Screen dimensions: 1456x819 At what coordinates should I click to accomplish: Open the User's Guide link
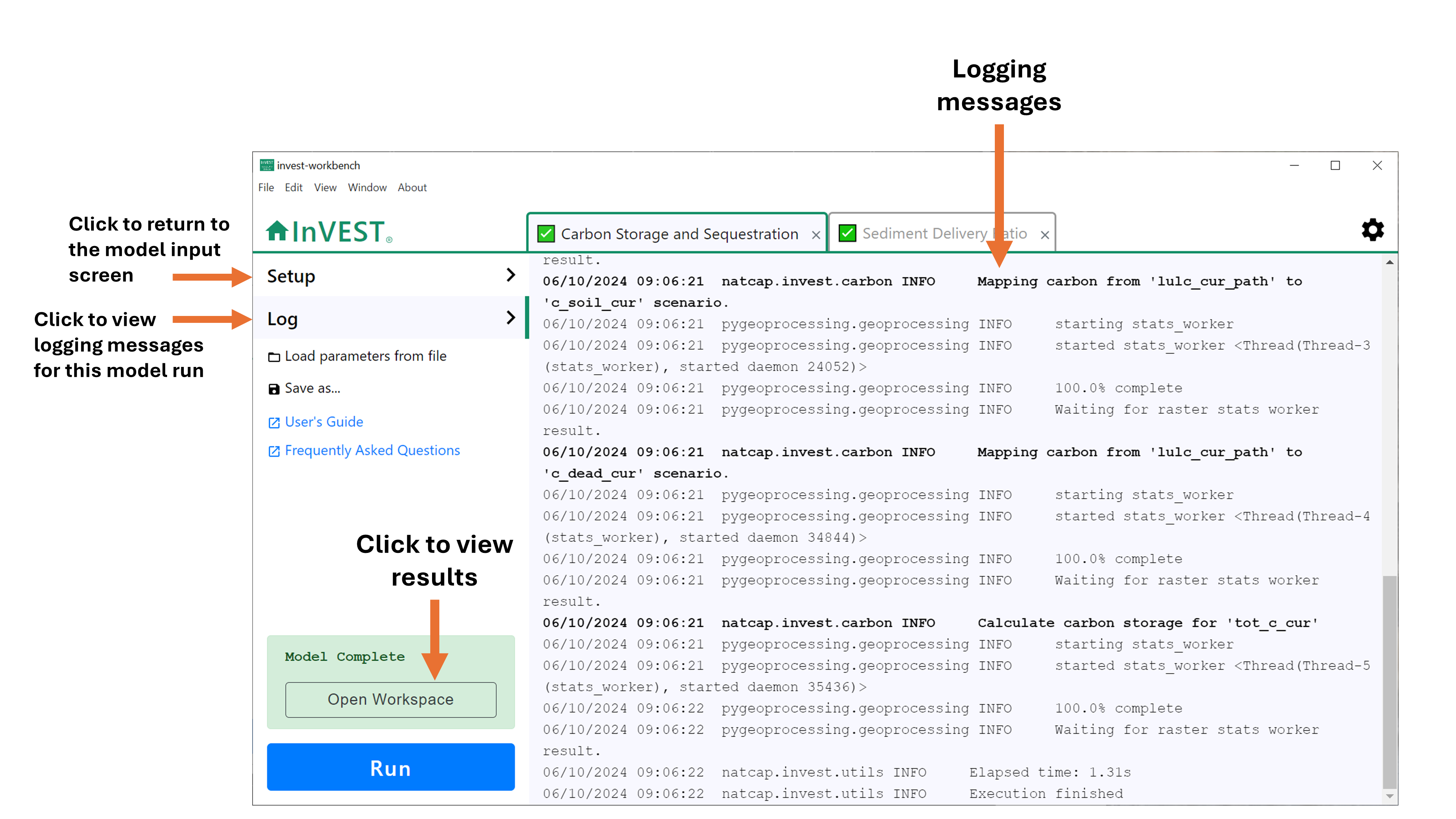(315, 422)
